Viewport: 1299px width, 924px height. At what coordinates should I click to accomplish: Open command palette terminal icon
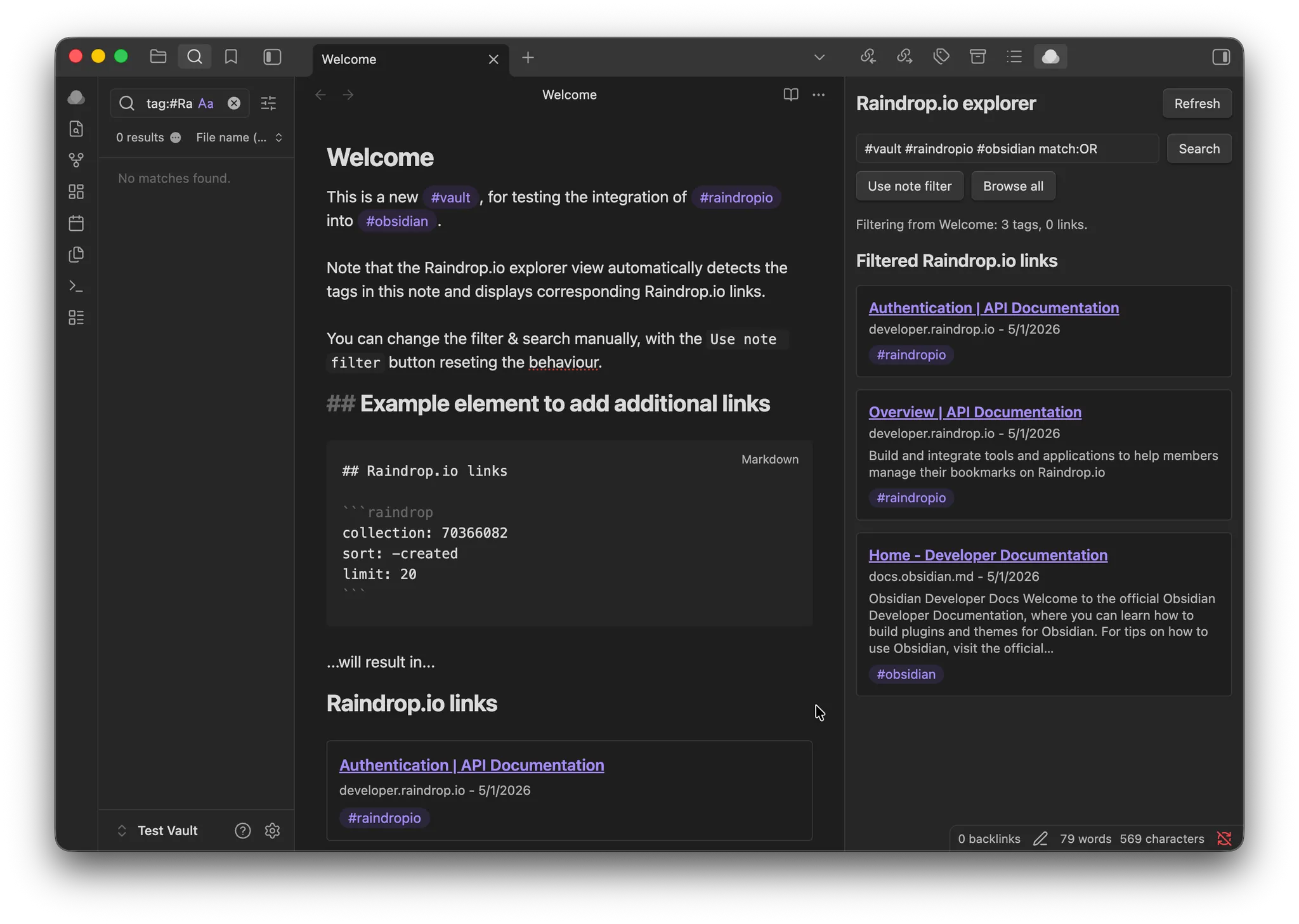[76, 286]
